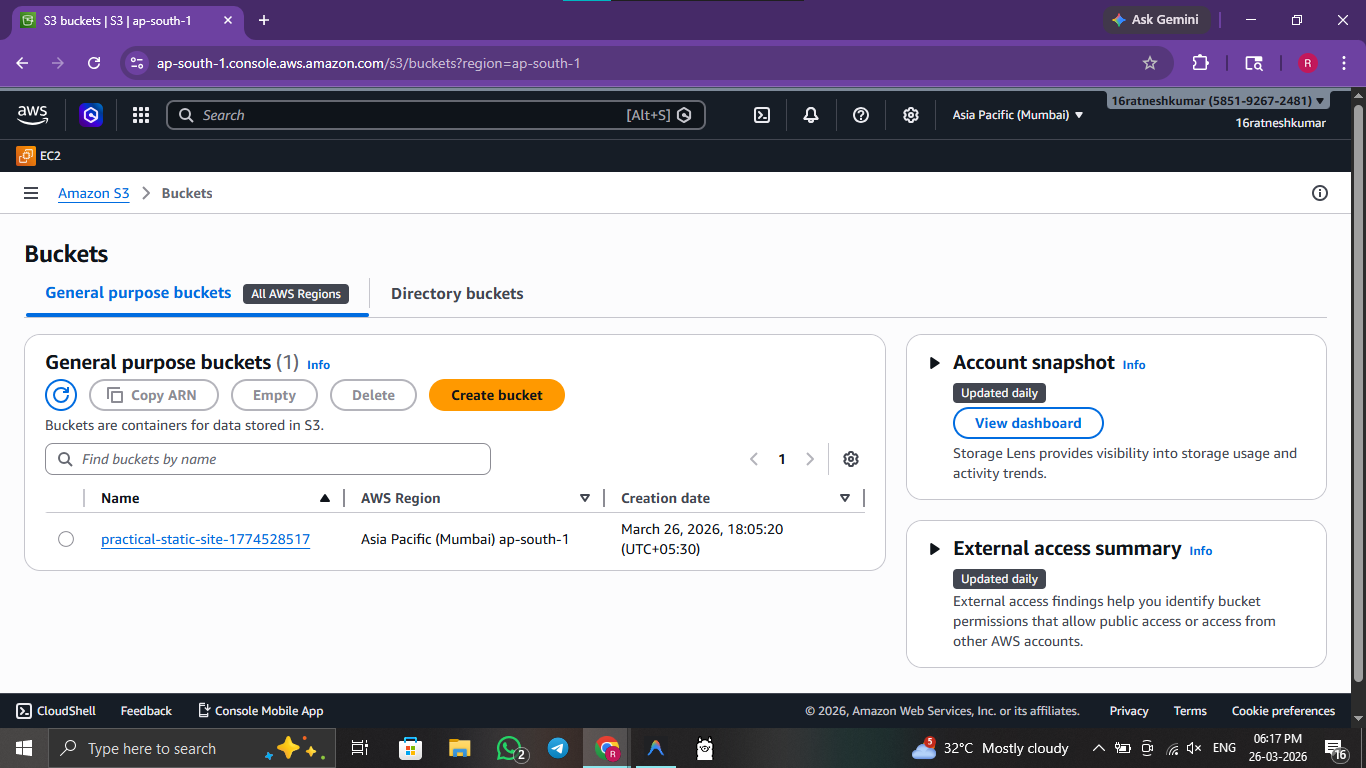The width and height of the screenshot is (1366, 768).
Task: Open WhatsApp from the taskbar
Action: 511,748
